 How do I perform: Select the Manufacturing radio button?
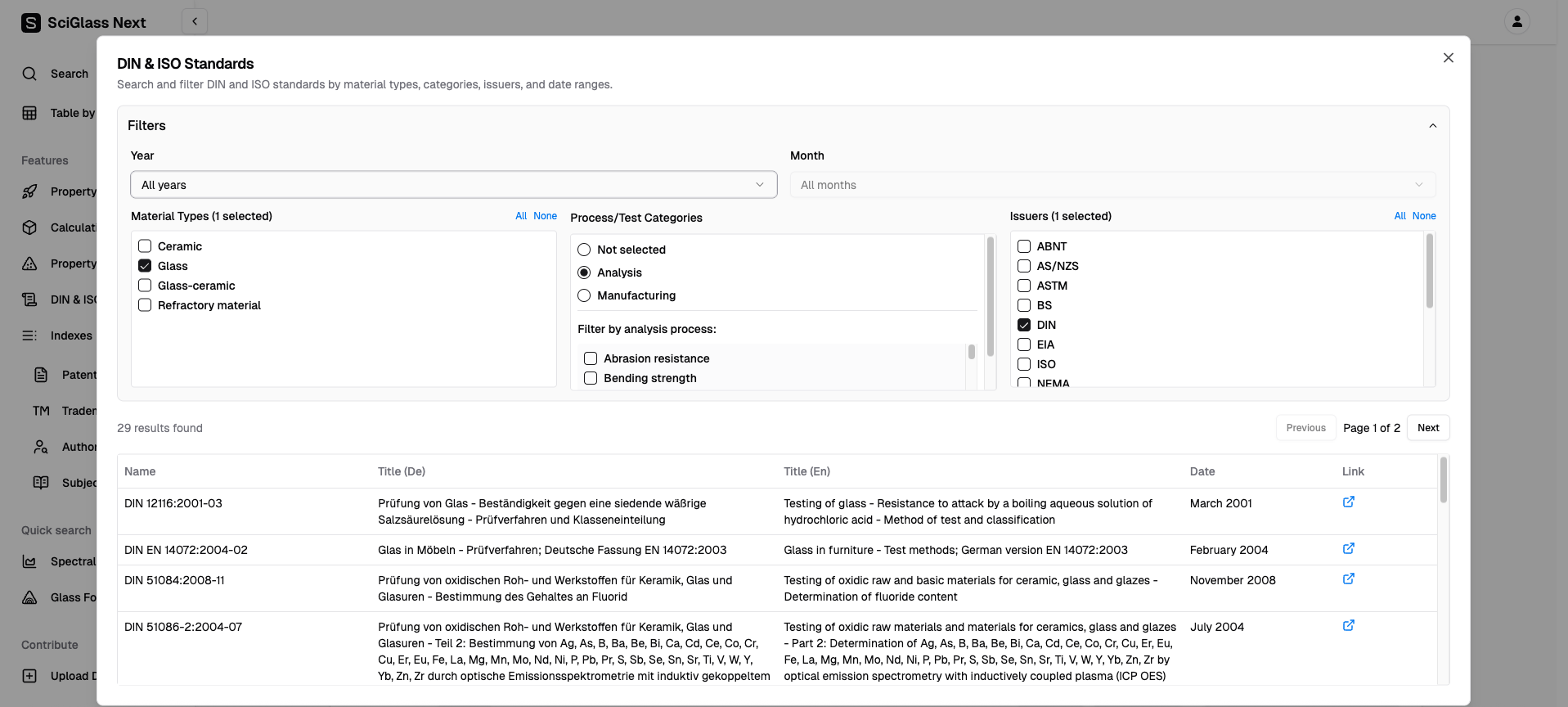(x=584, y=295)
